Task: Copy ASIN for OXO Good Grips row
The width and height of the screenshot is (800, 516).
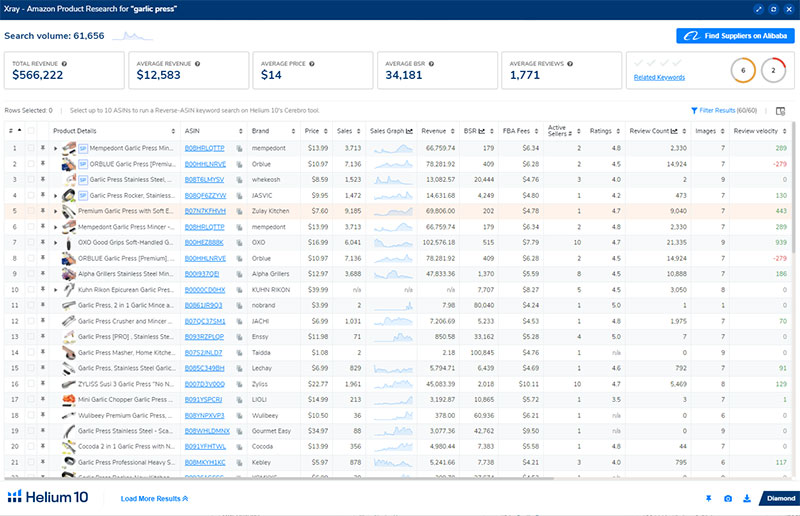Action: pos(239,242)
